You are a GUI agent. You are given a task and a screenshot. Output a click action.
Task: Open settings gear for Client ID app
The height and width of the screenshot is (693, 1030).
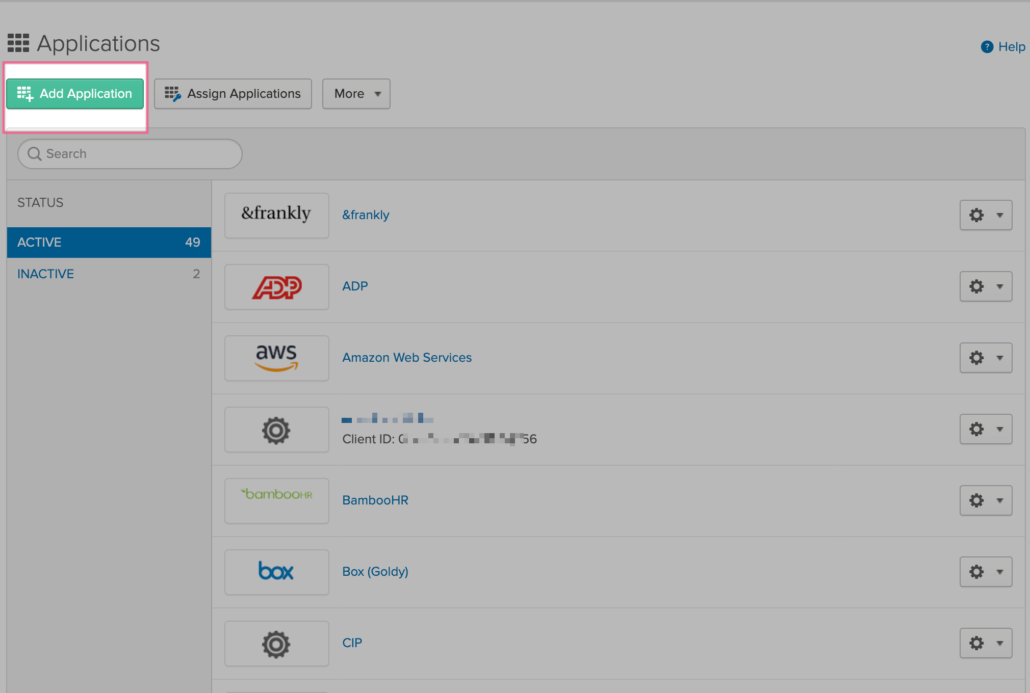(x=985, y=429)
